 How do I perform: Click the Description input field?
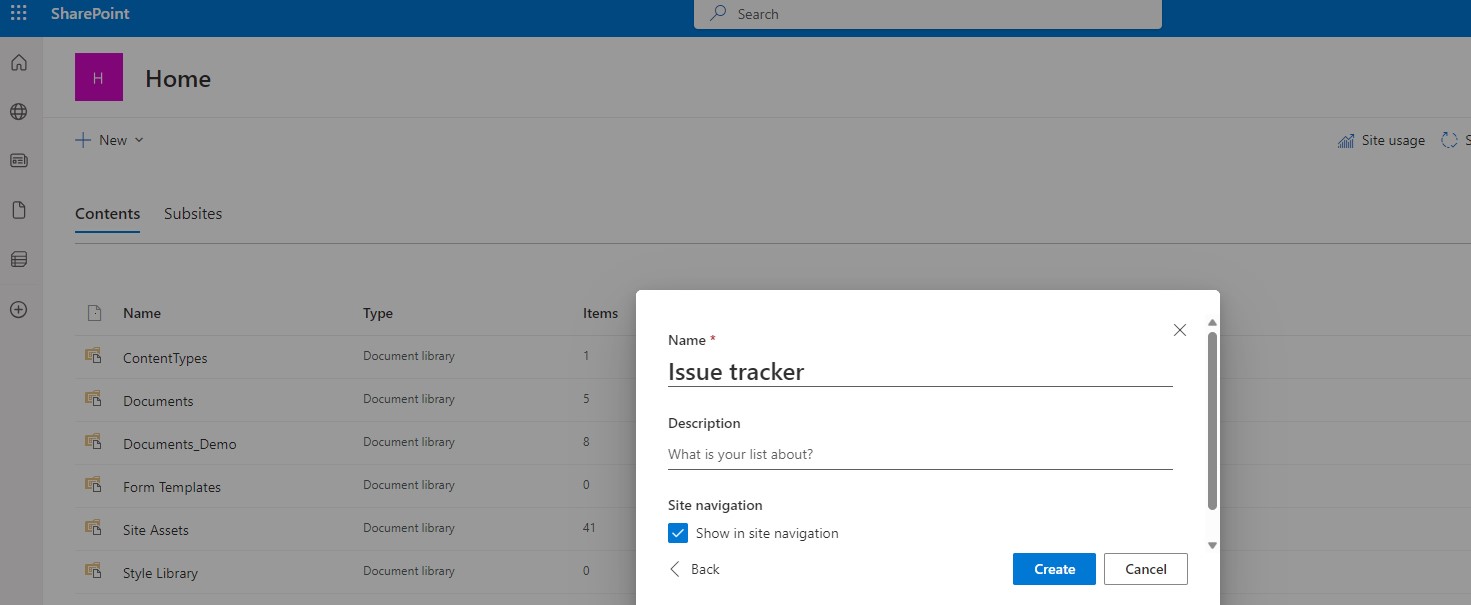tap(919, 454)
